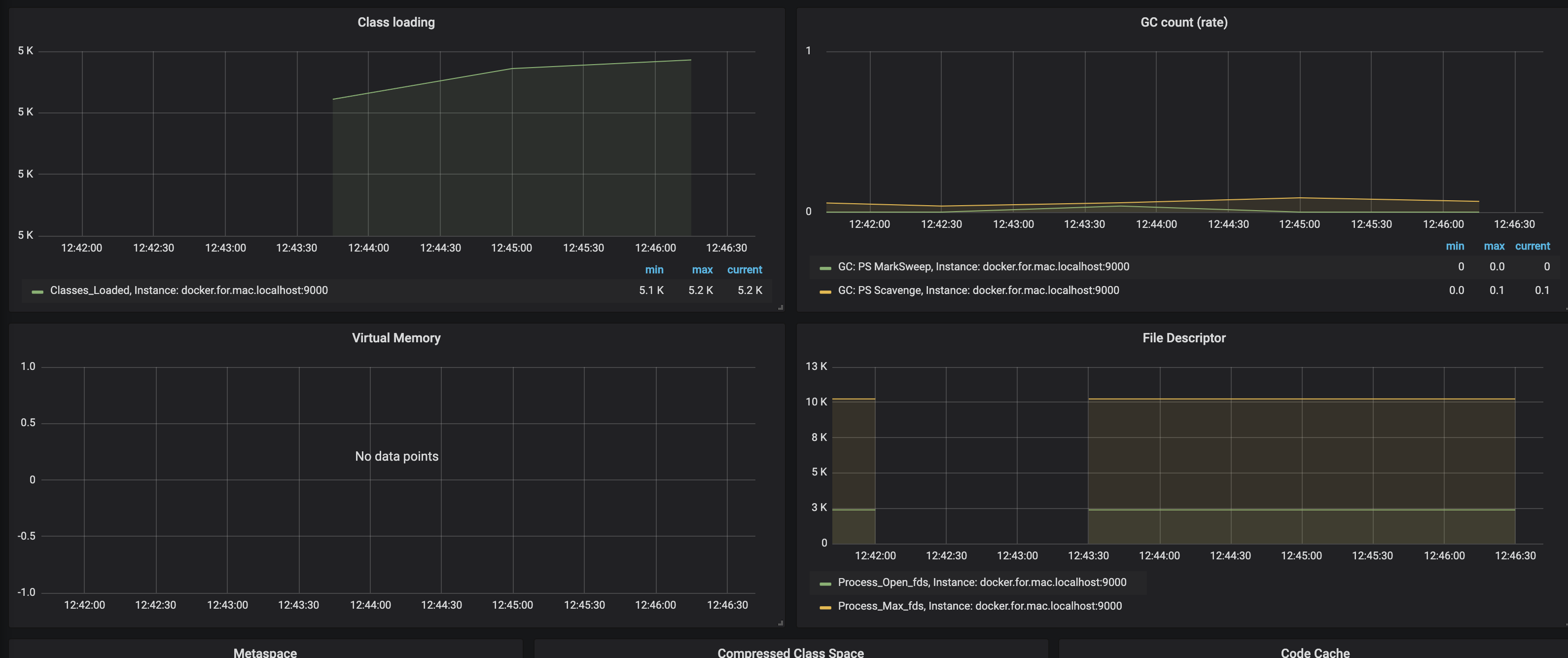This screenshot has width=1568, height=658.
Task: Open the Class loading panel title menu
Action: [395, 23]
